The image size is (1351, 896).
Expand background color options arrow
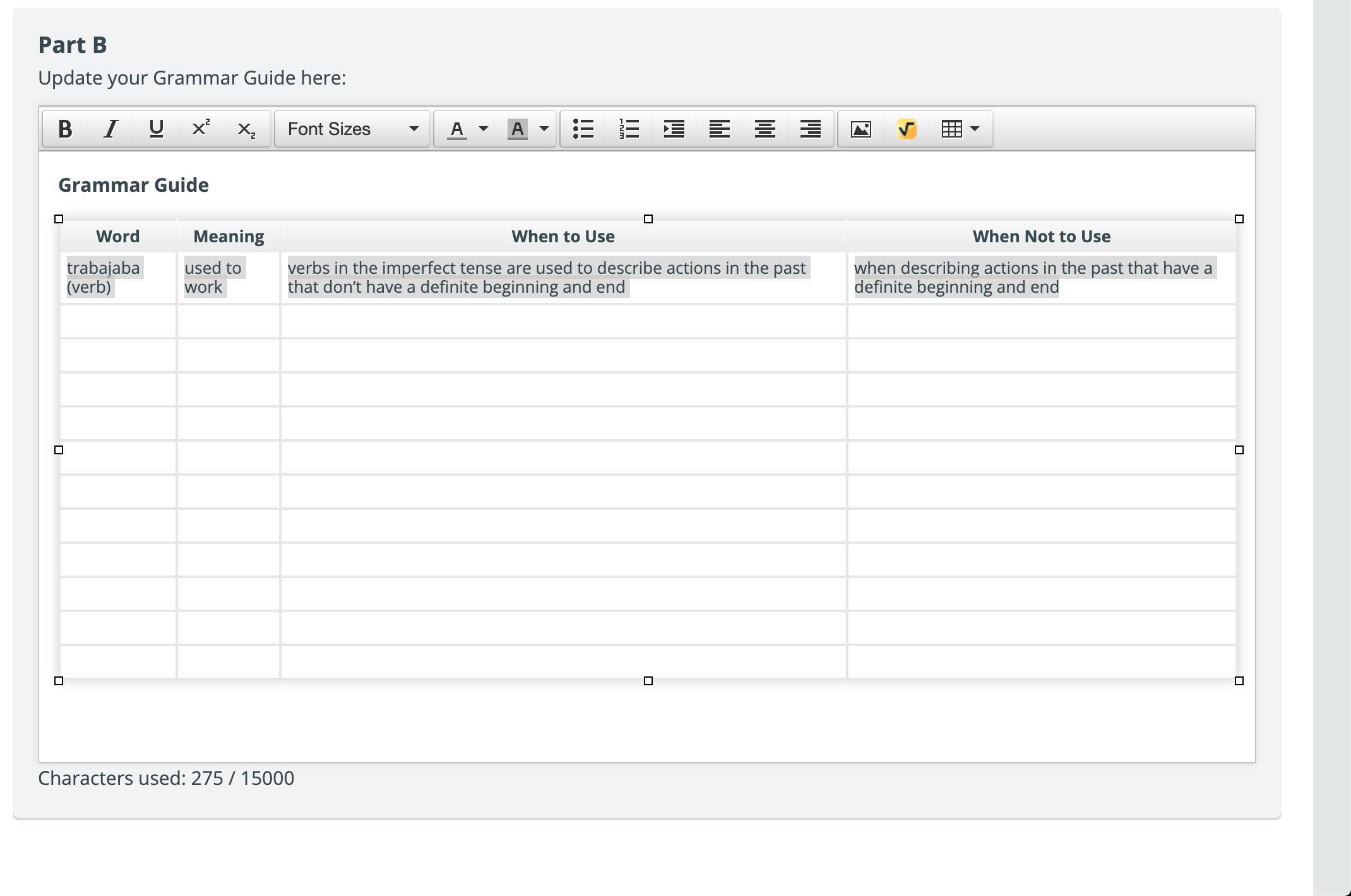(544, 129)
